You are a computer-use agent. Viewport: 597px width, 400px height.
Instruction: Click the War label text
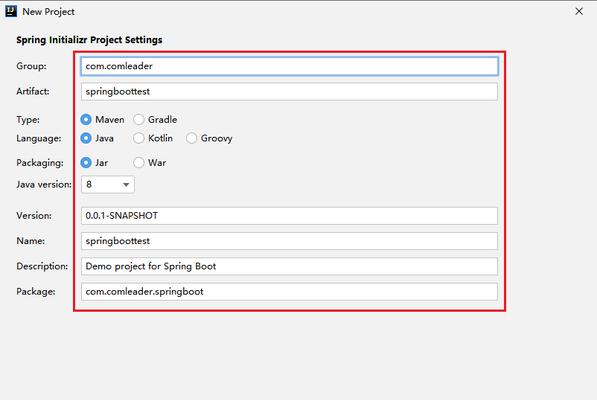tap(157, 163)
